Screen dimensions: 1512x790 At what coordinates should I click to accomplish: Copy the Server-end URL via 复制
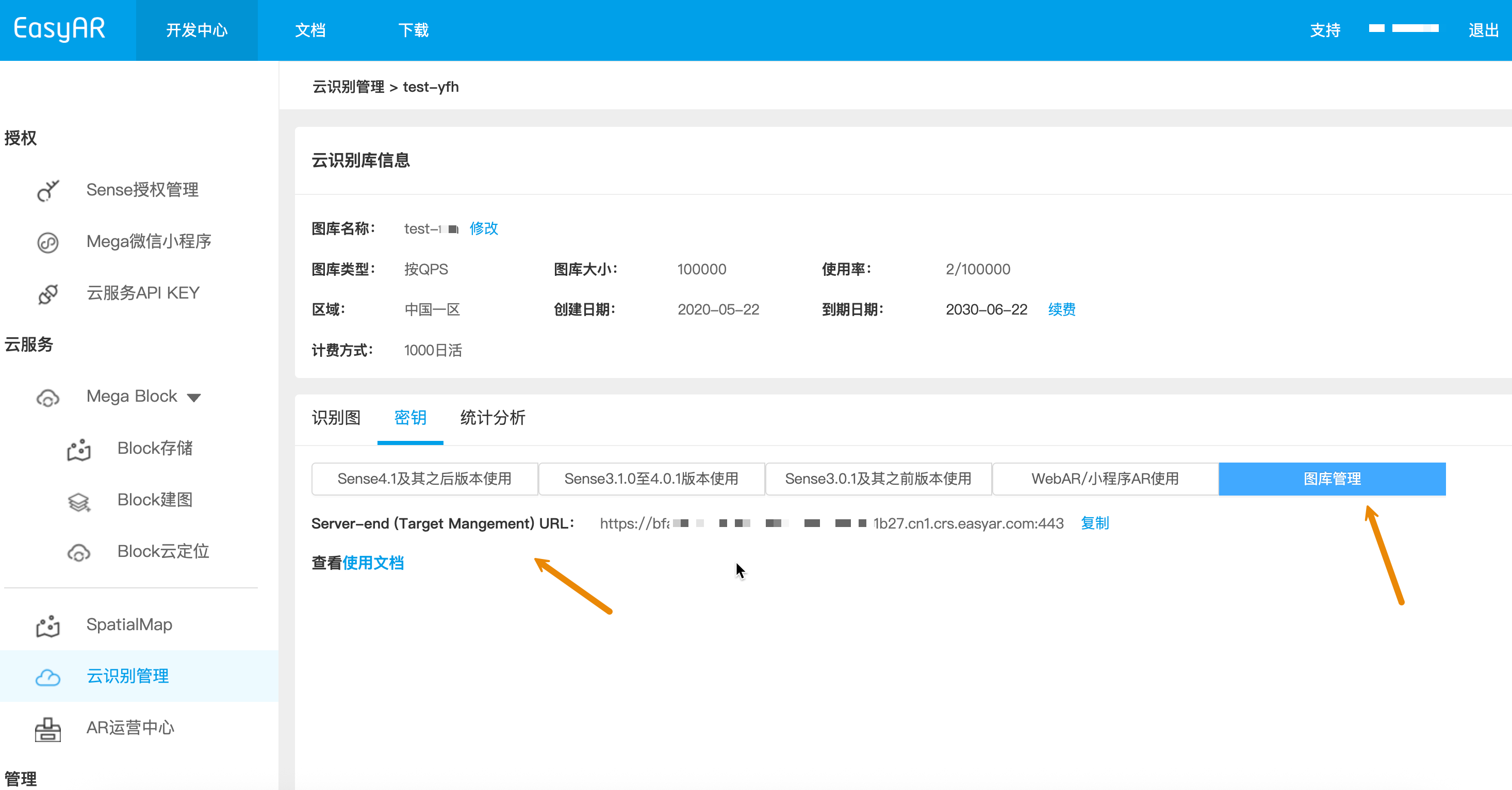[x=1094, y=523]
